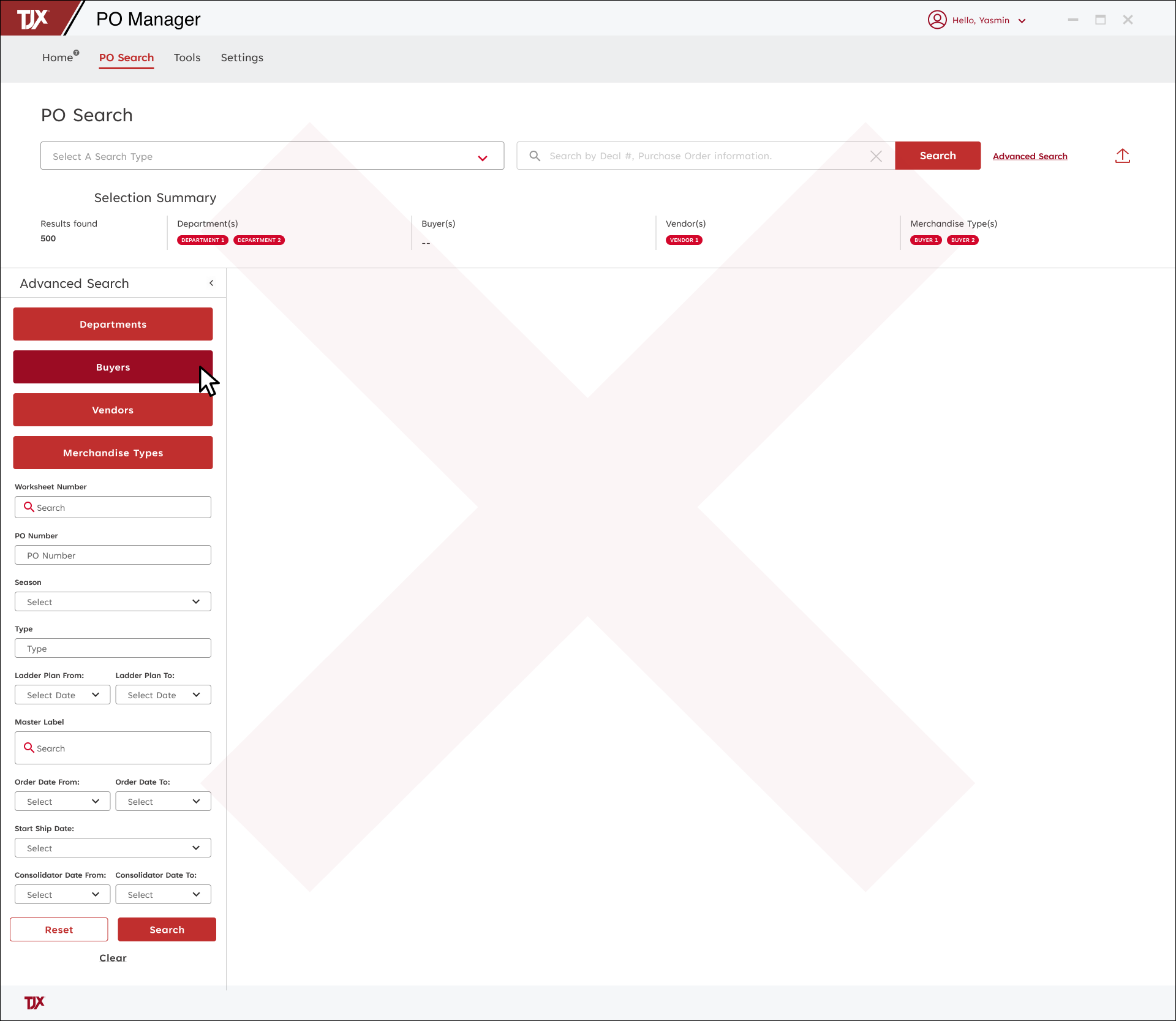
Task: Open the Buyers filter button
Action: point(113,367)
